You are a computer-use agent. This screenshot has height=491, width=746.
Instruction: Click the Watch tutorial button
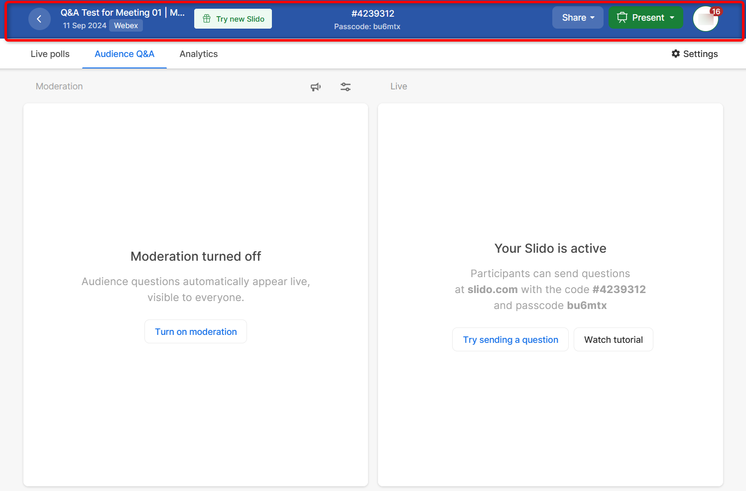(x=613, y=340)
